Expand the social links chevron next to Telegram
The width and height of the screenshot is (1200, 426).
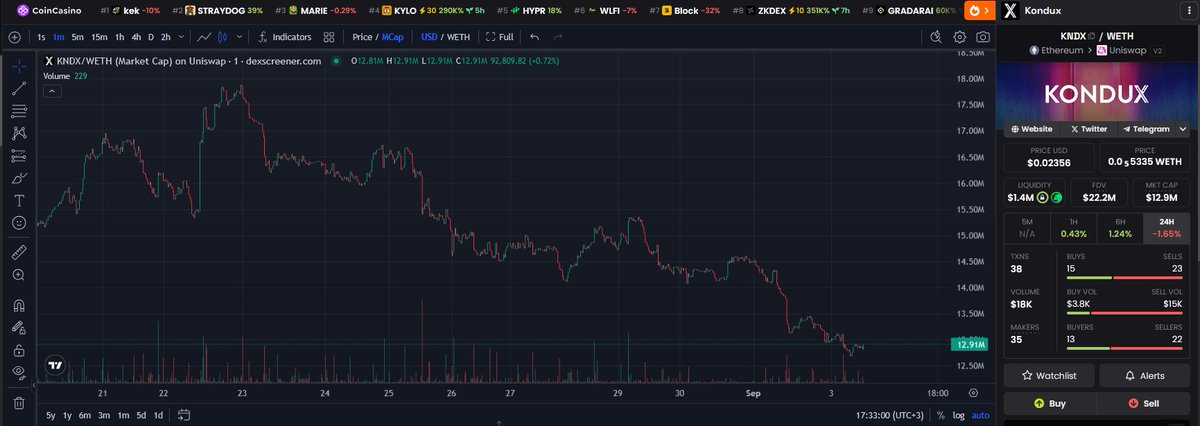click(x=1183, y=129)
